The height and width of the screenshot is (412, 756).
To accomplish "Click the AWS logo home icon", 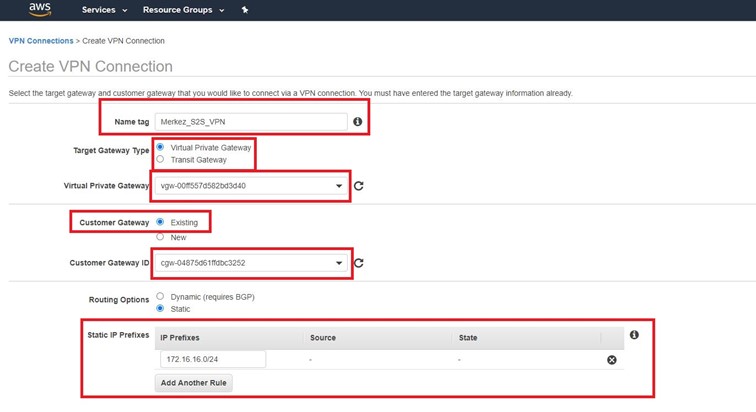I will click(x=39, y=10).
